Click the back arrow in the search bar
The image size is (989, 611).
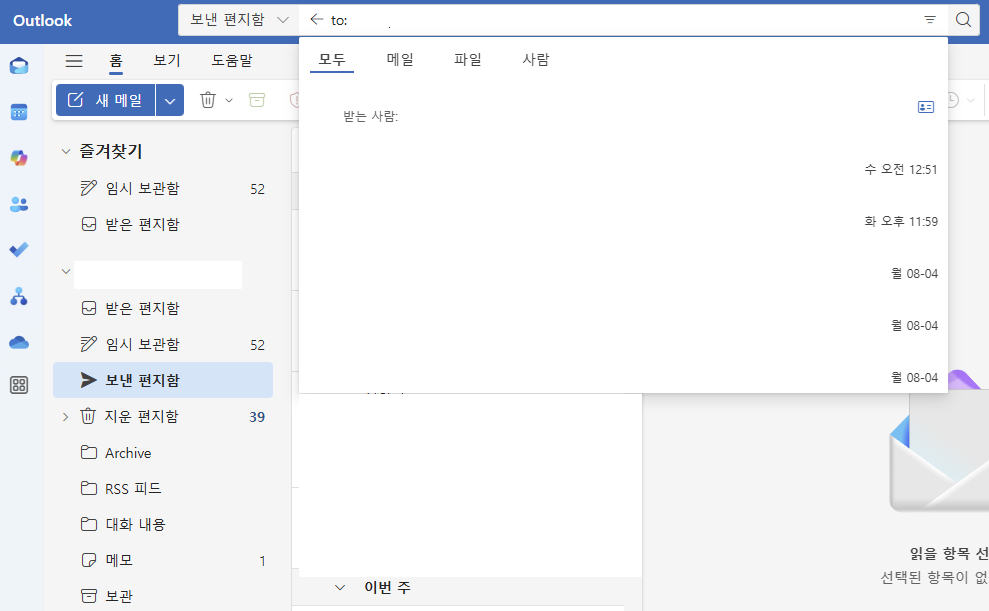(314, 19)
